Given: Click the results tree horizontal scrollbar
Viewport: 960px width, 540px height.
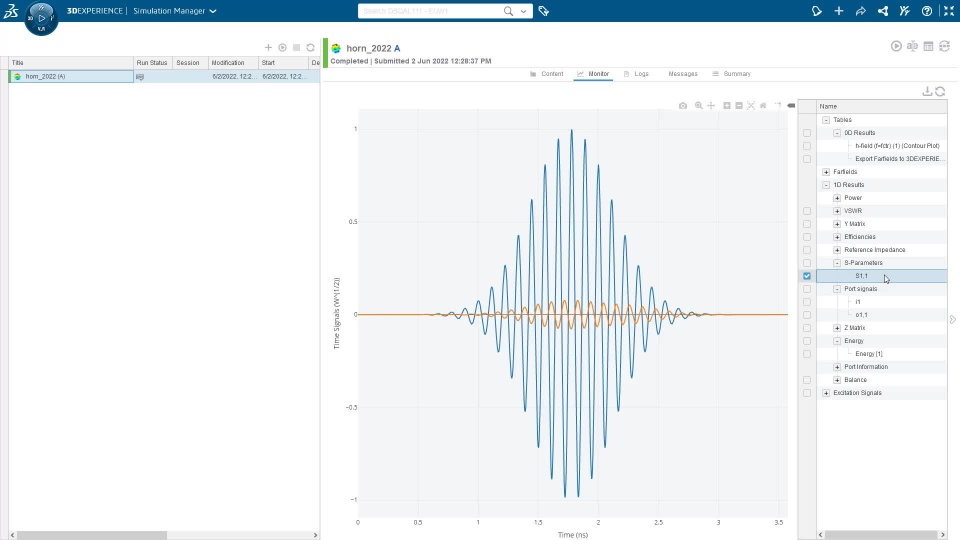Looking at the screenshot, I should click(882, 534).
